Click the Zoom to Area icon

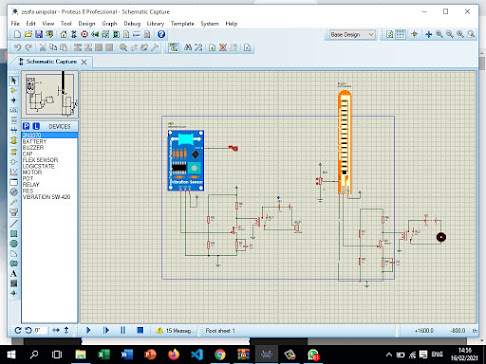471,34
